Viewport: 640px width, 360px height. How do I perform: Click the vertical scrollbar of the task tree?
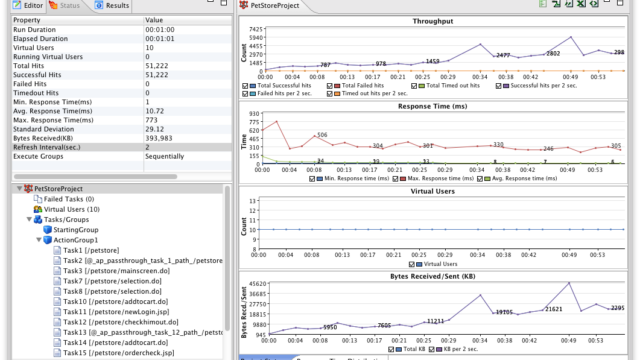(x=227, y=258)
